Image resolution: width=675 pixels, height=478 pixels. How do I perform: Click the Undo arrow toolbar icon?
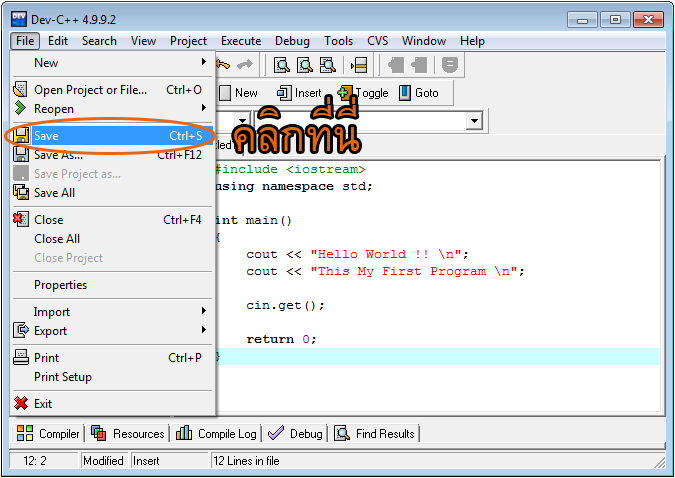pos(223,65)
